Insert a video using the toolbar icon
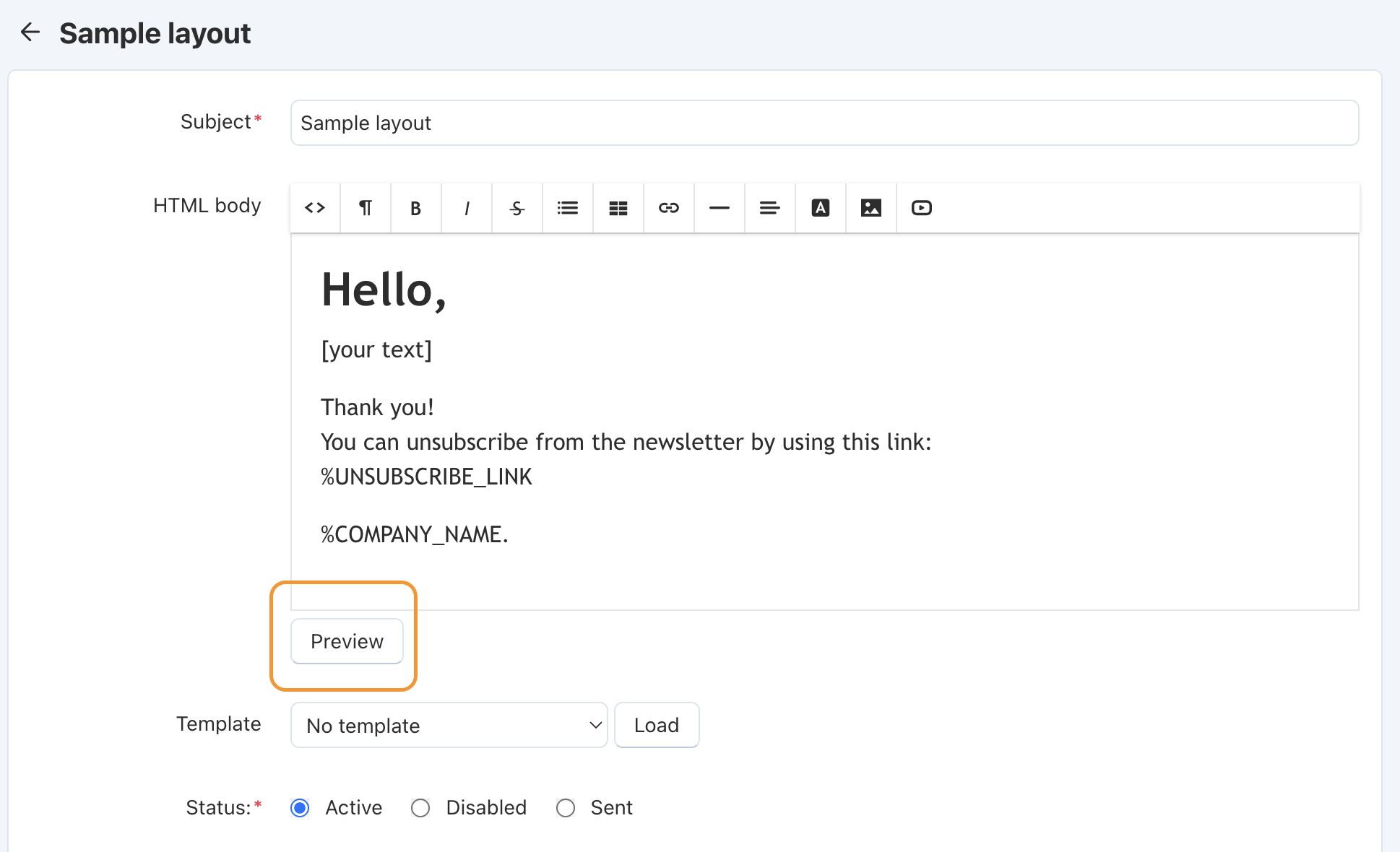1400x852 pixels. (922, 208)
